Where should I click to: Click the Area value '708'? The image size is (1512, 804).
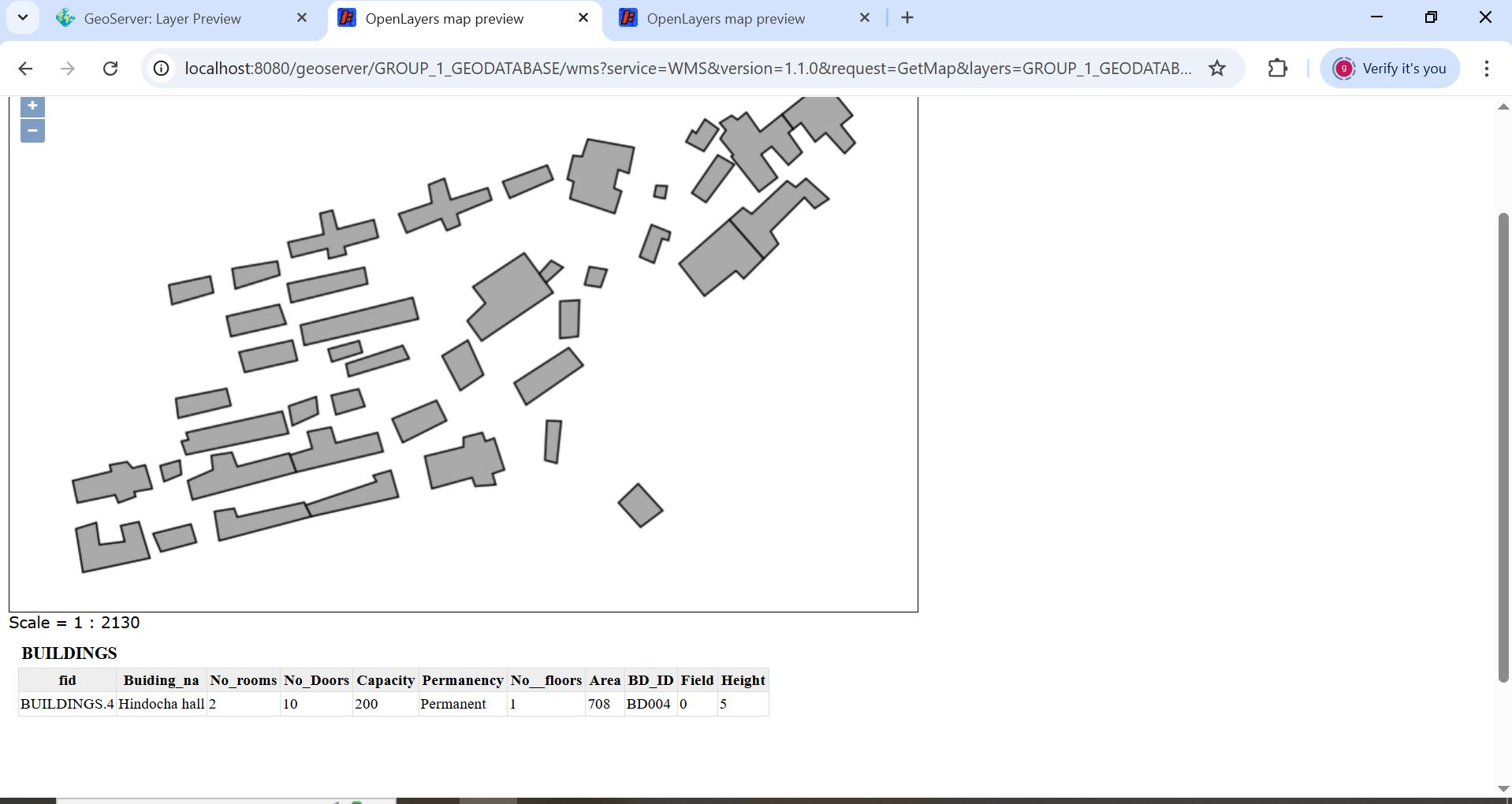[605, 704]
